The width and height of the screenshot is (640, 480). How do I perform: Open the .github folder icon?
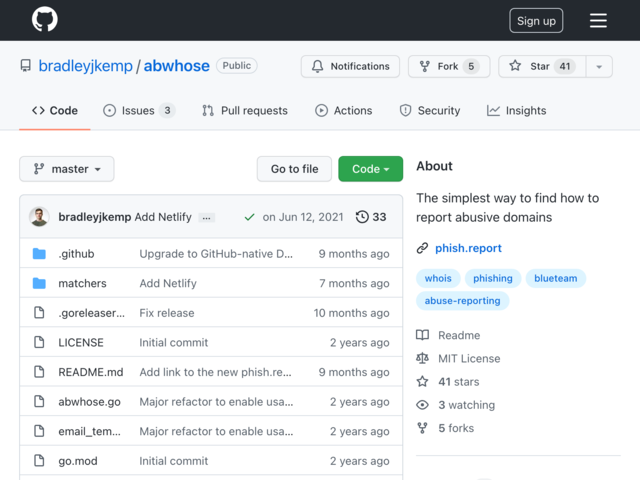click(x=39, y=253)
